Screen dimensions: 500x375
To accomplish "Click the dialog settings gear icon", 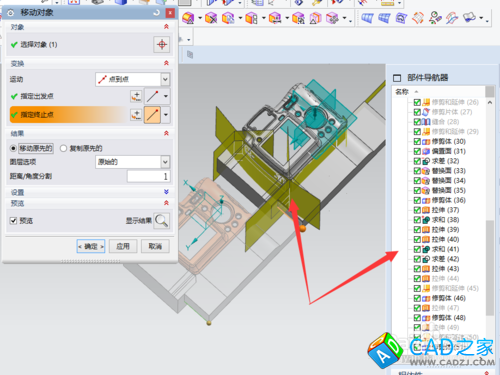I will coord(11,13).
